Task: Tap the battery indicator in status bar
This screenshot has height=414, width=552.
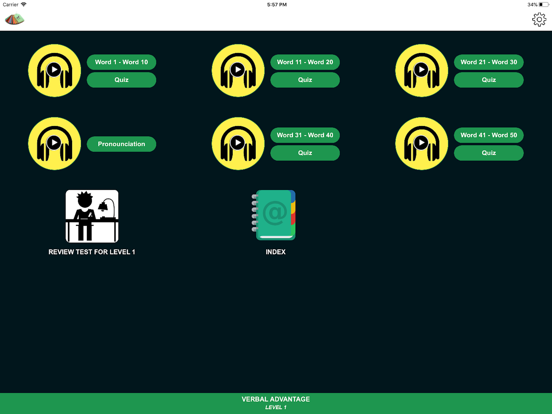Action: [x=544, y=5]
